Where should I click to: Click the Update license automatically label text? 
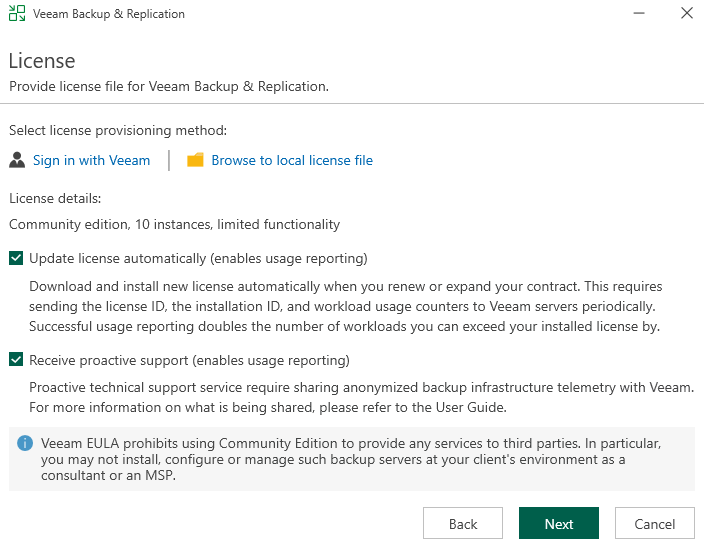(198, 258)
